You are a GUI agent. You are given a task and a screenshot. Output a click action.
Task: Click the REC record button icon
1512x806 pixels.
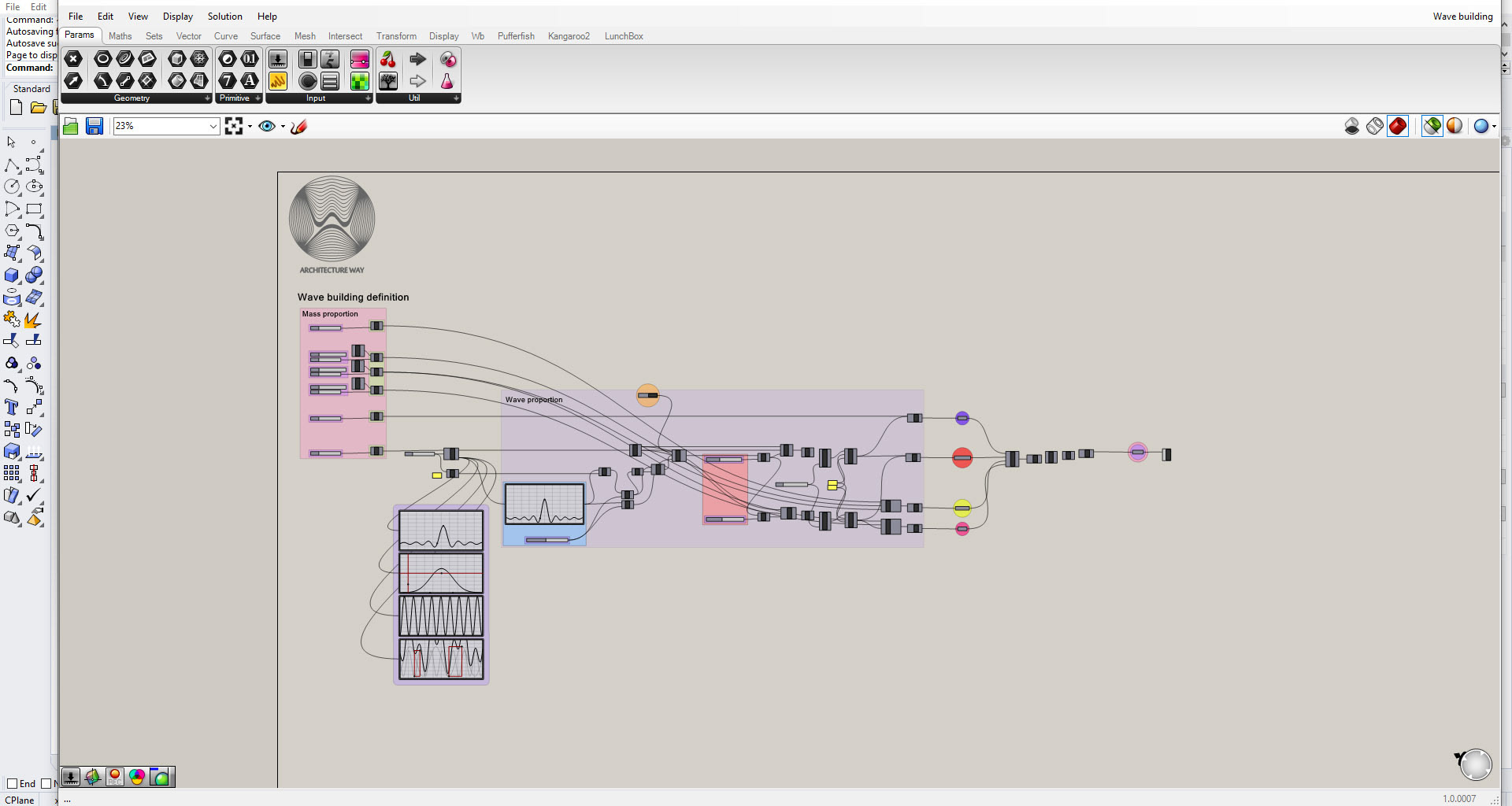(115, 777)
